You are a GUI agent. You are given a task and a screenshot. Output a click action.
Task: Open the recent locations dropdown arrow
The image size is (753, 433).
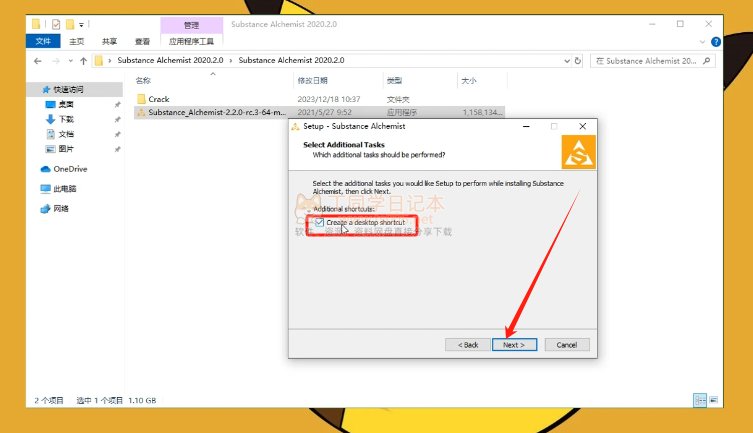pos(71,61)
